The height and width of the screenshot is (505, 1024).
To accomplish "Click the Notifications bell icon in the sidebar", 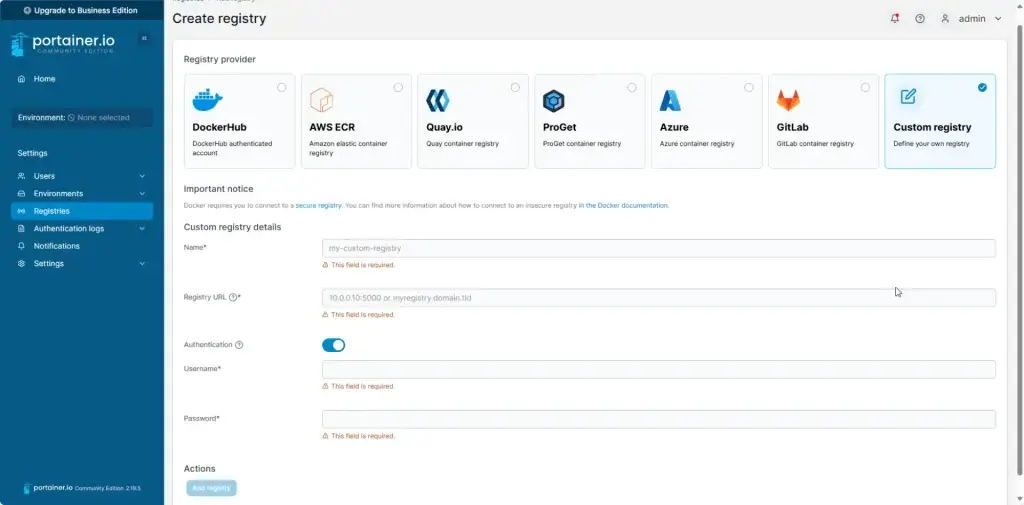I will pyautogui.click(x=22, y=246).
